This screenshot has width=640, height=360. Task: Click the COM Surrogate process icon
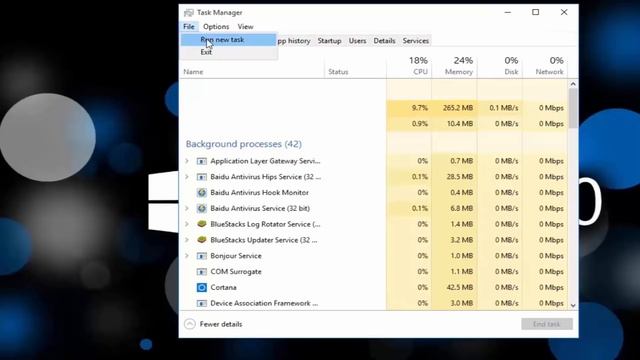[x=202, y=272]
